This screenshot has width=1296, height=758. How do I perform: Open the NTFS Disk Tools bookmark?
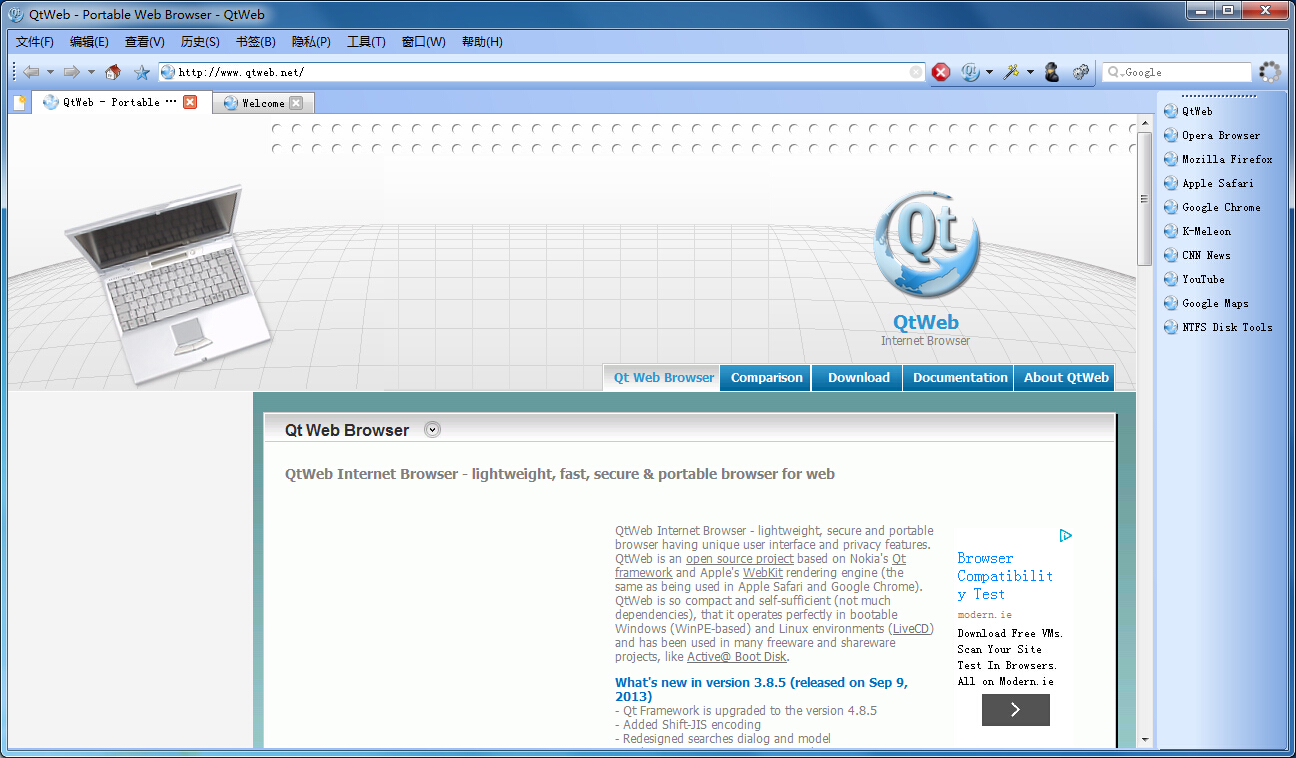[x=1219, y=327]
